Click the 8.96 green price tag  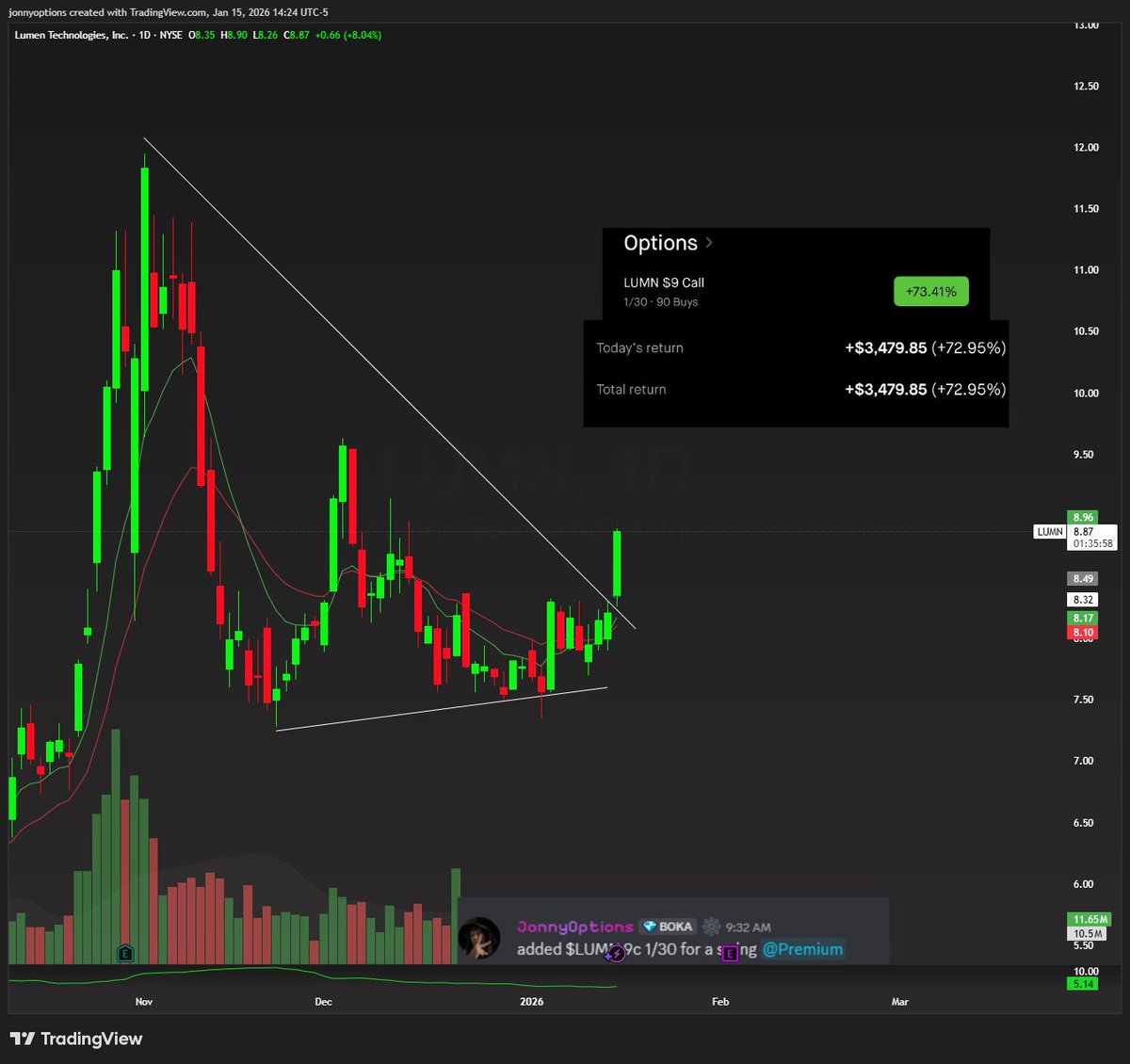coord(1083,517)
